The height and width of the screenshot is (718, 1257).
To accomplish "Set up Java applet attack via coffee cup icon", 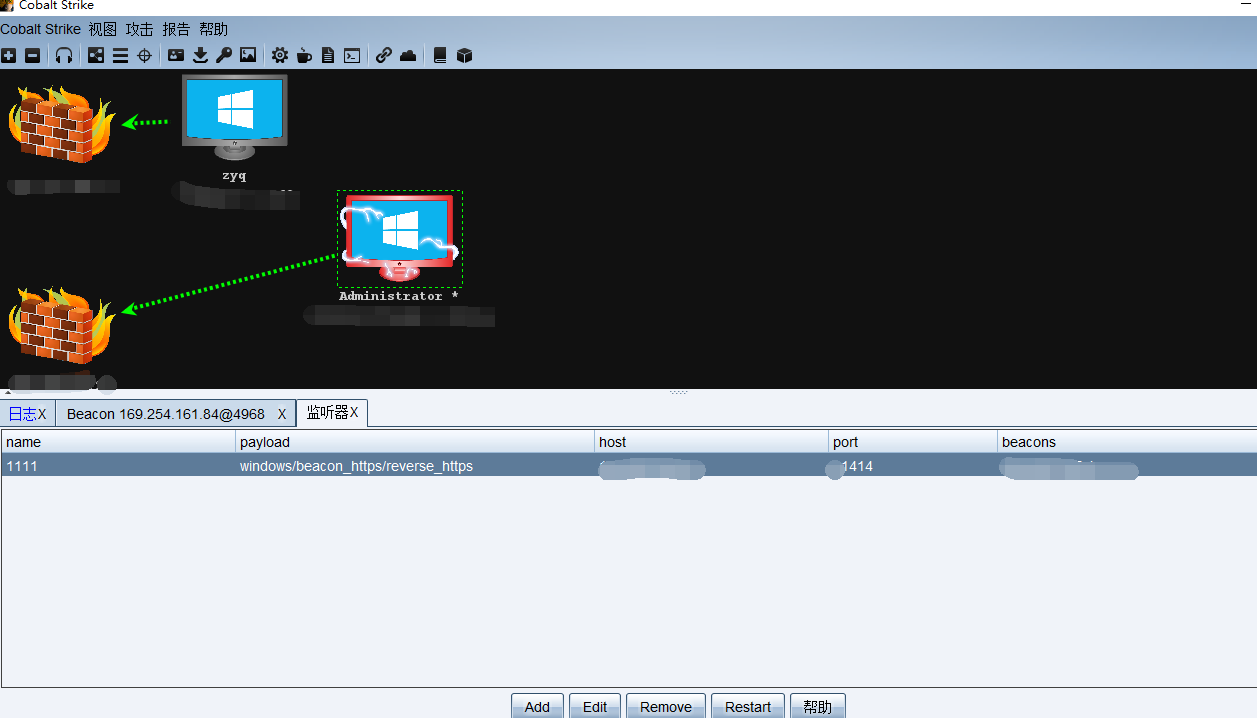I will pyautogui.click(x=304, y=56).
